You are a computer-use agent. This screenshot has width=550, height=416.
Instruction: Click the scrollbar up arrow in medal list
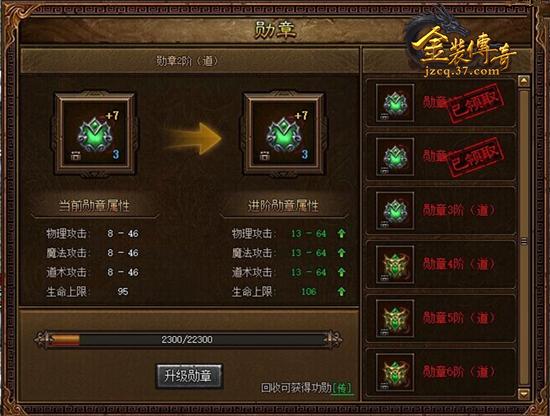click(524, 81)
